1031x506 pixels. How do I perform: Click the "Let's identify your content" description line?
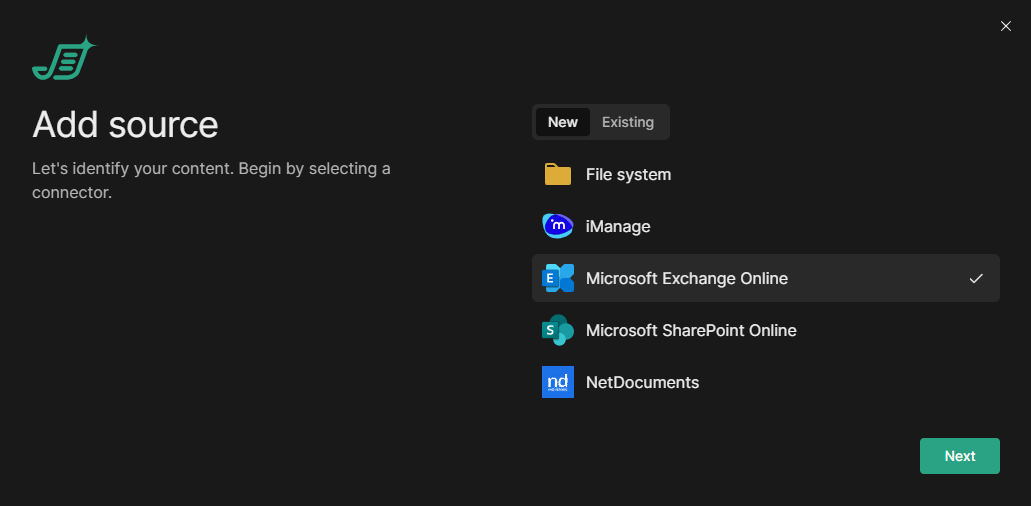pyautogui.click(x=211, y=168)
